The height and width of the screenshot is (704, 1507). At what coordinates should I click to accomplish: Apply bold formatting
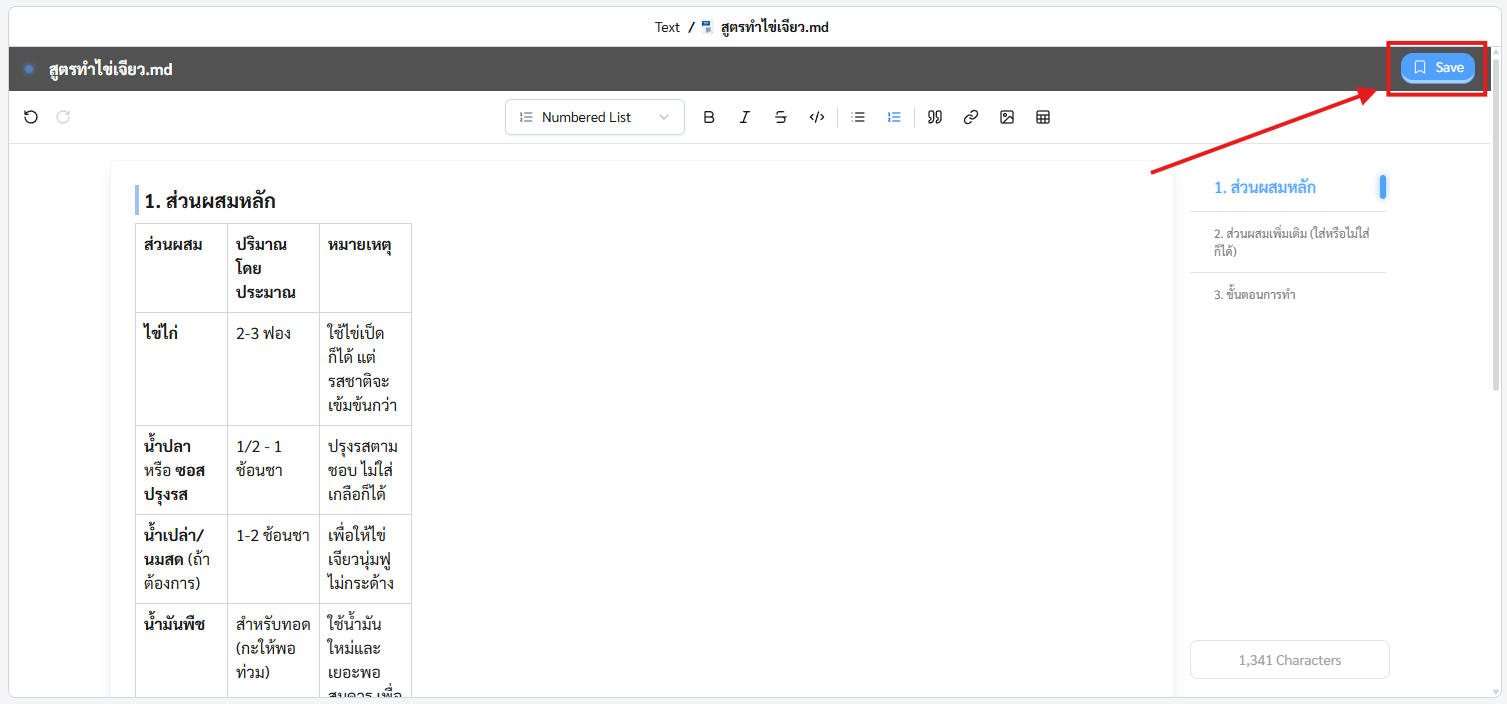tap(709, 117)
